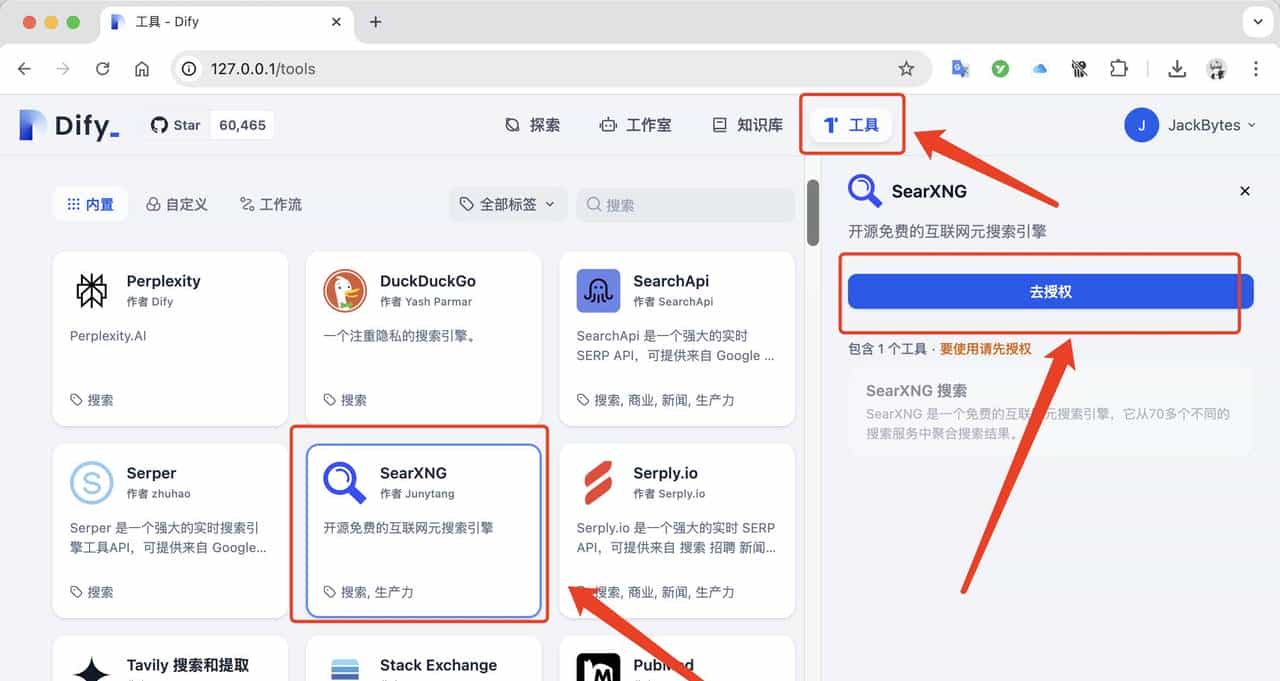Image resolution: width=1280 pixels, height=681 pixels.
Task: Open the GitHub Star 60,465 link
Action: [x=209, y=124]
